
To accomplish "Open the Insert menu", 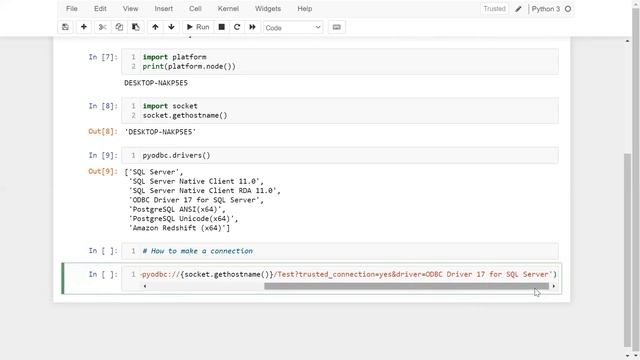I will pos(163,9).
